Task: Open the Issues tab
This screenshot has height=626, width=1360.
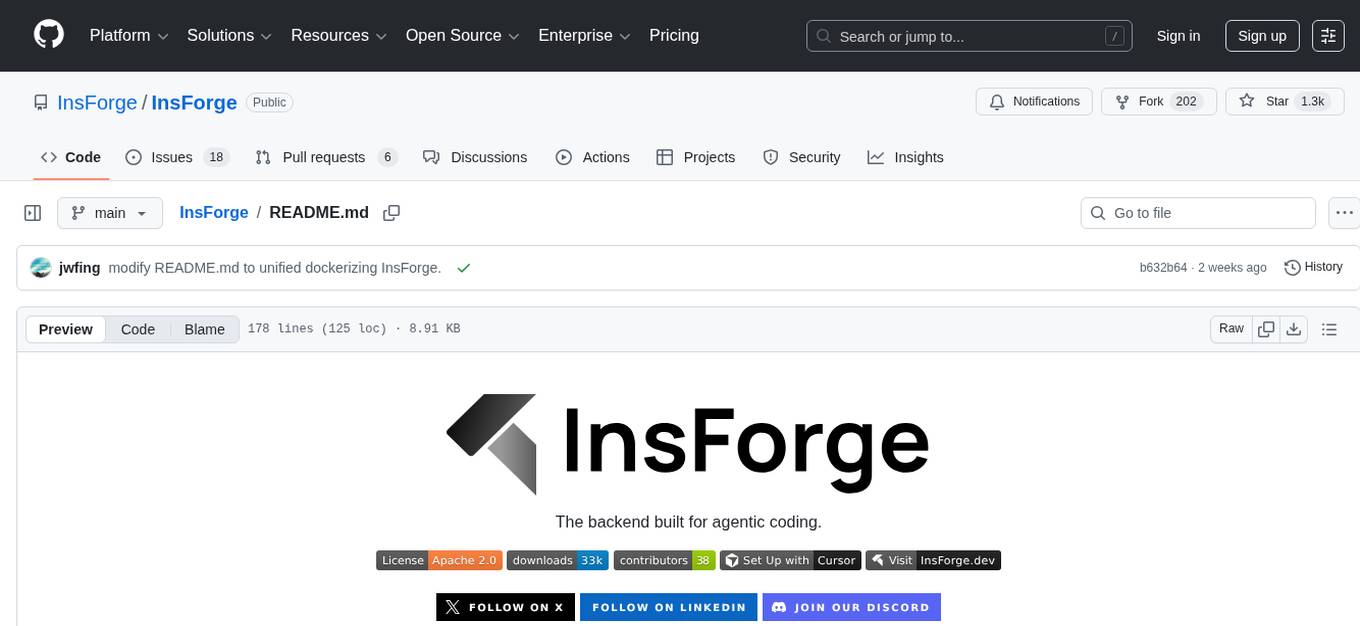Action: 171,157
